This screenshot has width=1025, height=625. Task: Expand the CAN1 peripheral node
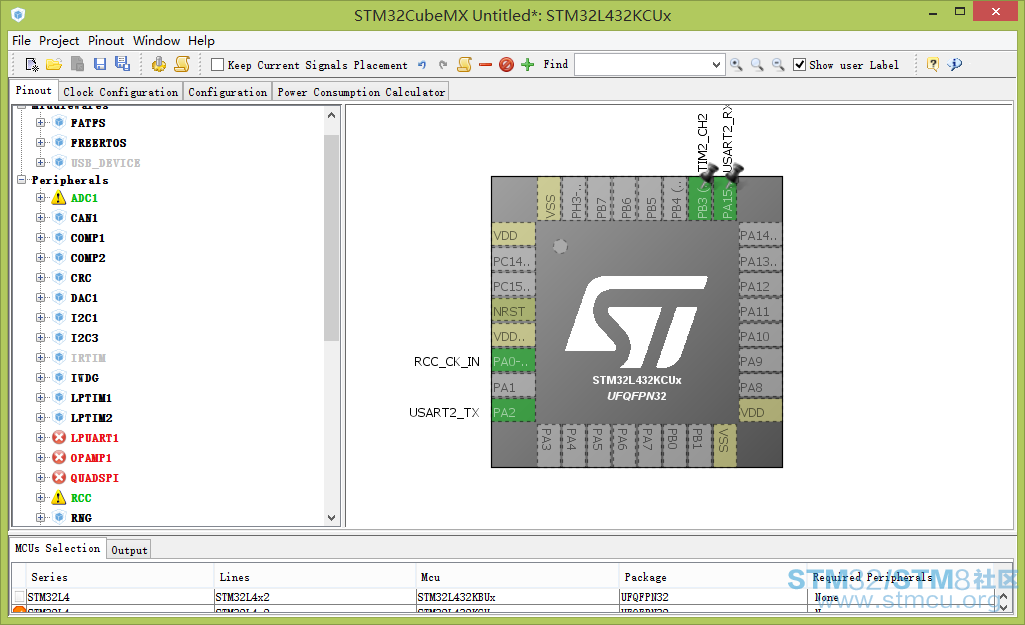[41, 218]
